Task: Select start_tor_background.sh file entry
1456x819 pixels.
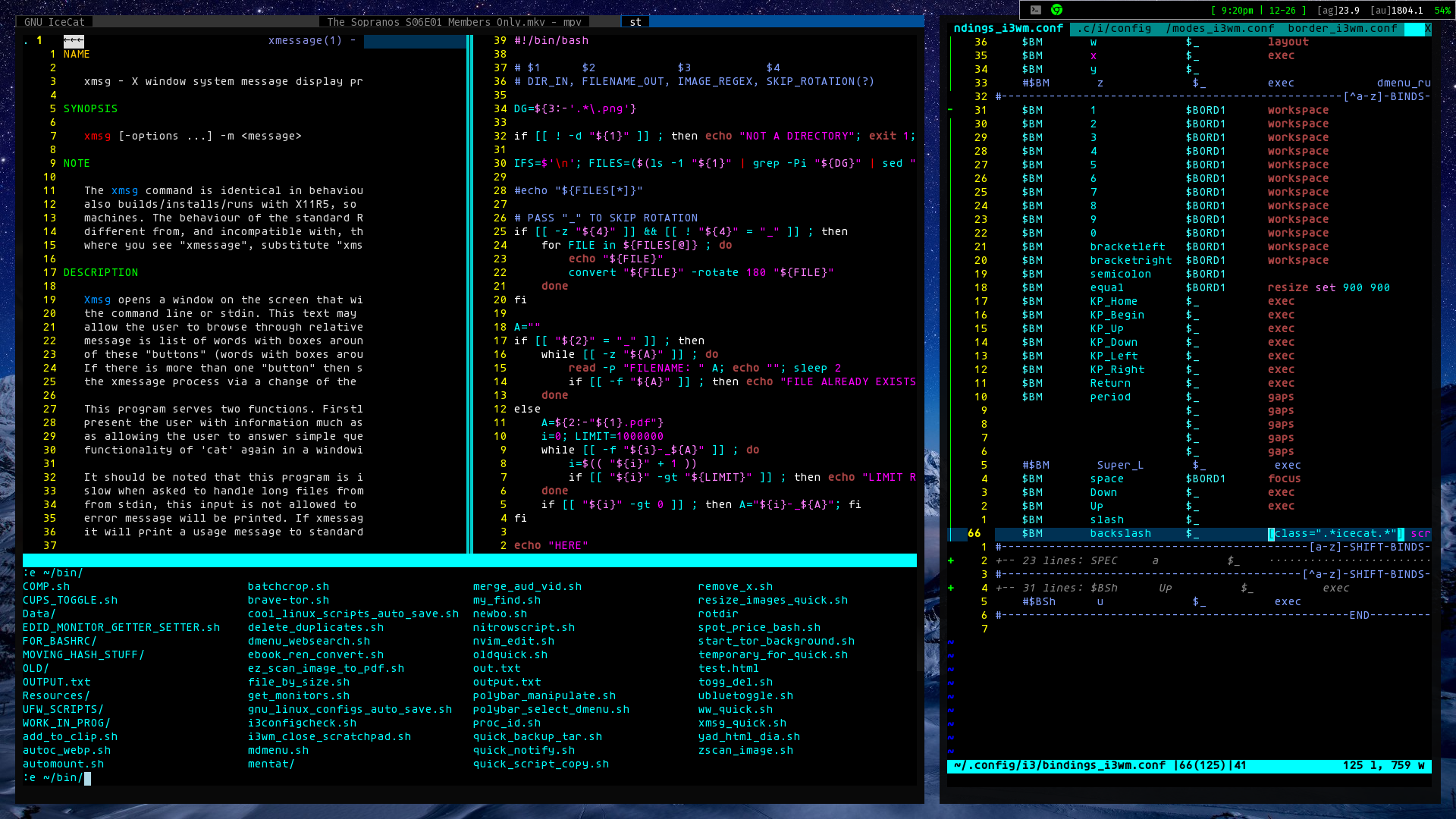Action: [x=777, y=642]
